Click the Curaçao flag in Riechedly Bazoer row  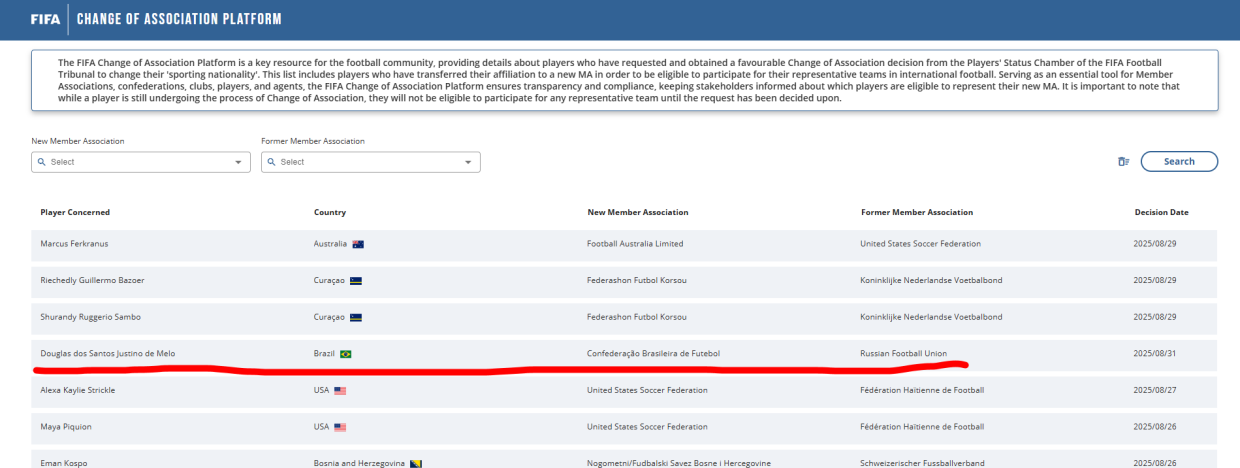click(356, 281)
